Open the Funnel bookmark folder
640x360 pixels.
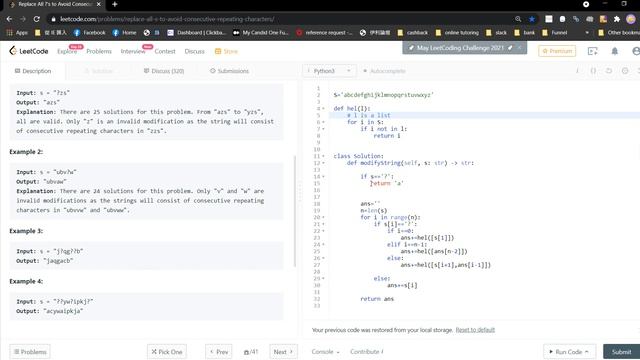tap(554, 33)
